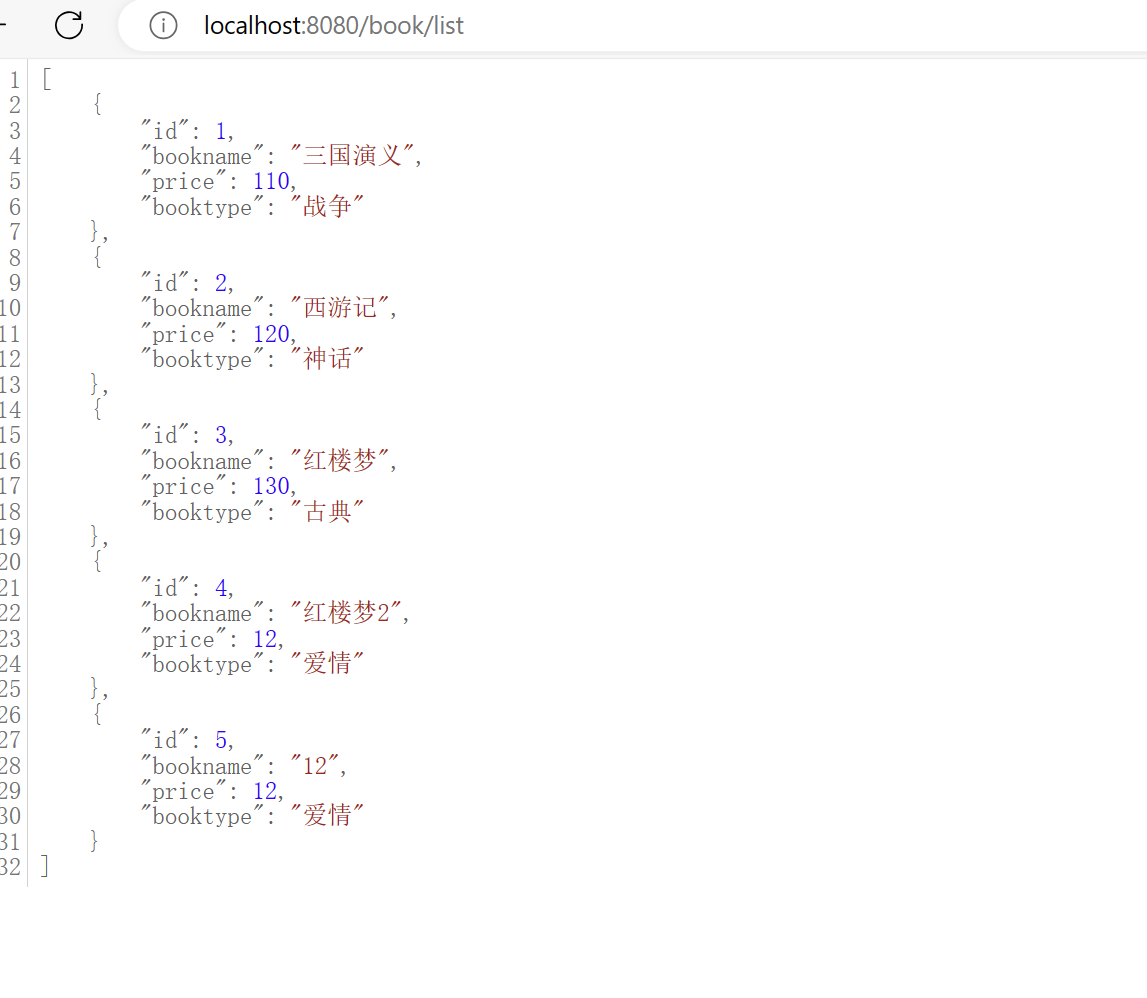Select the price value 120
This screenshot has height=998, width=1147.
271,334
